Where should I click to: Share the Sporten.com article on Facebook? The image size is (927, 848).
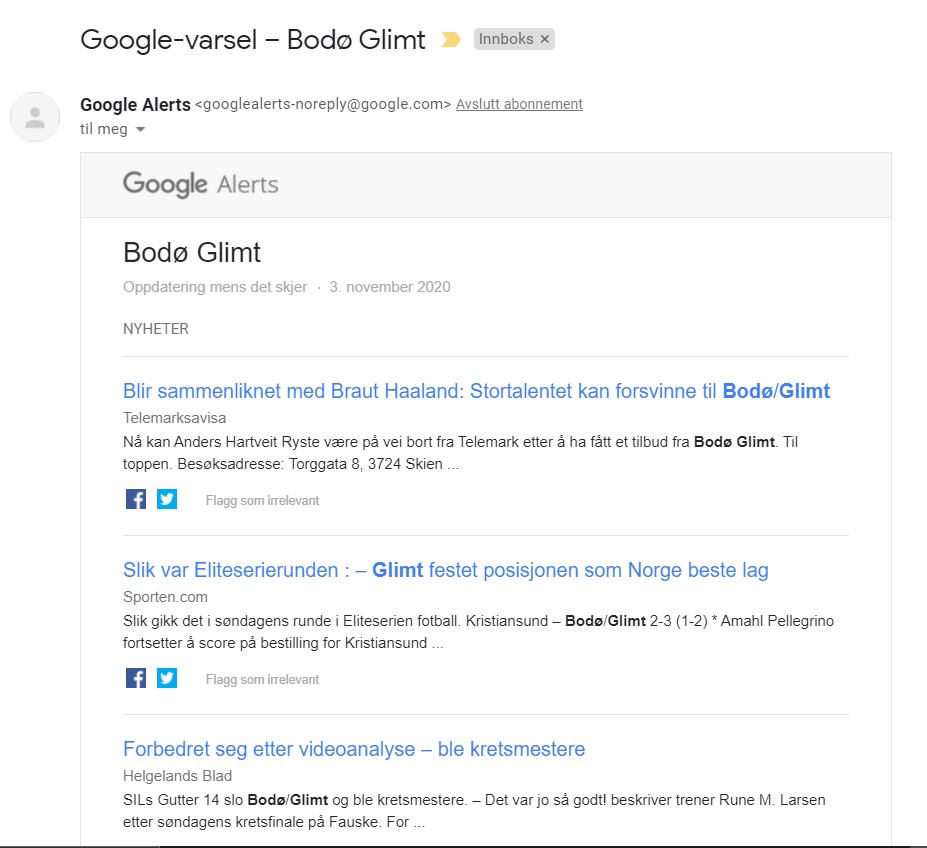136,678
